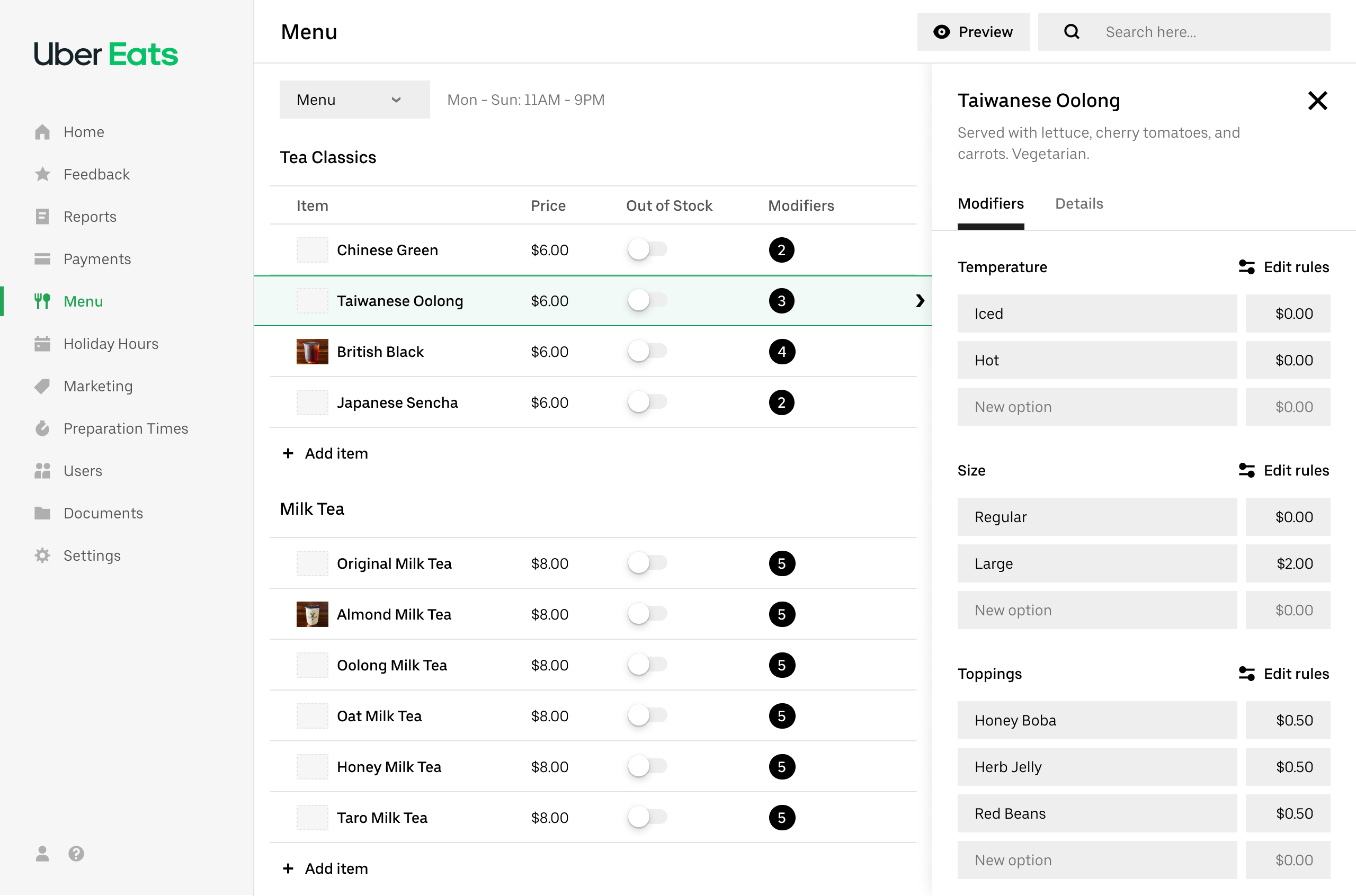Open the Menu selector dropdown
1356x896 pixels.
coord(354,100)
